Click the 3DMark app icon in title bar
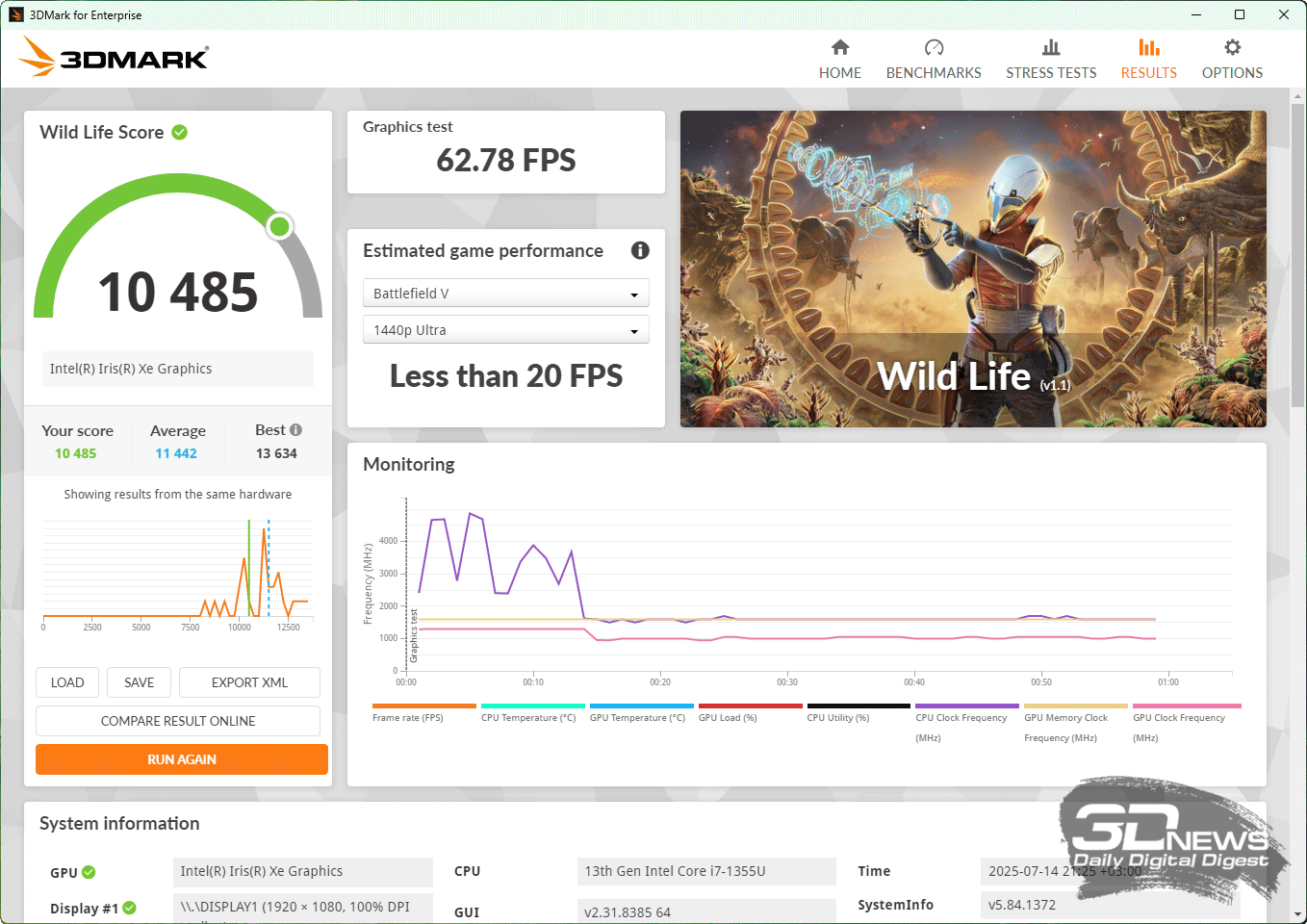The image size is (1307, 924). 15,14
